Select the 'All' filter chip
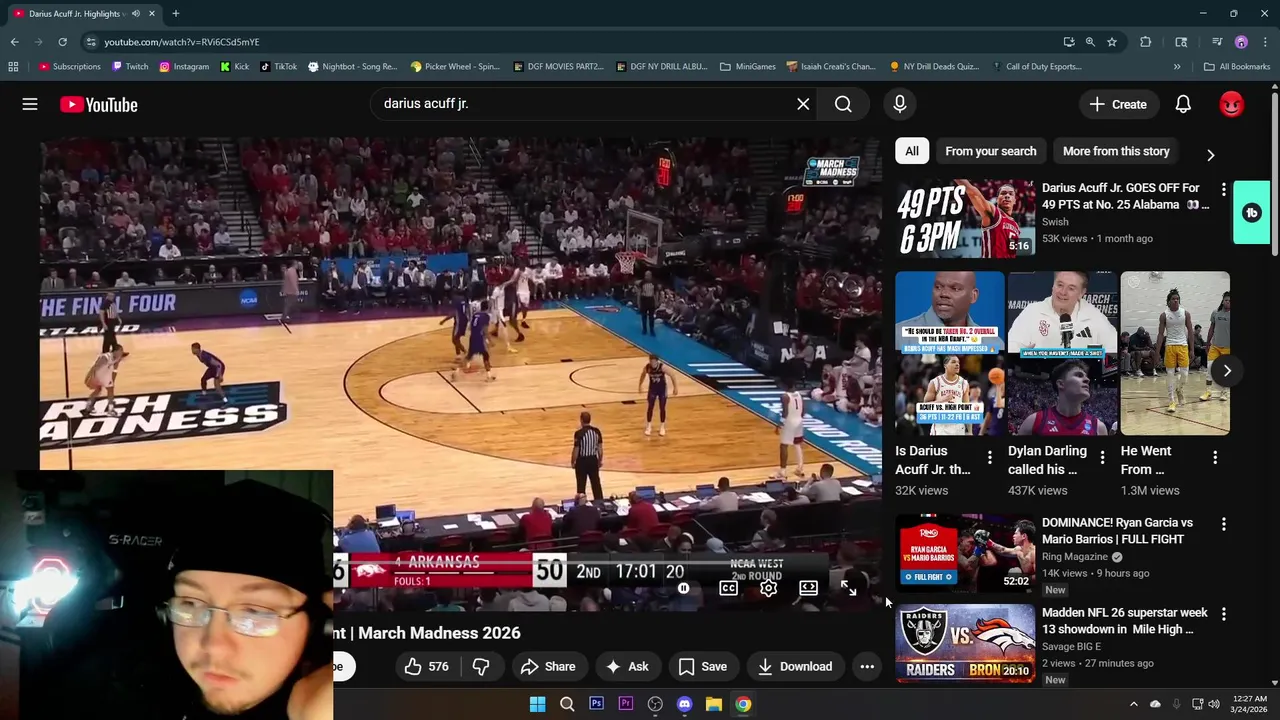Image resolution: width=1280 pixels, height=720 pixels. 912,151
